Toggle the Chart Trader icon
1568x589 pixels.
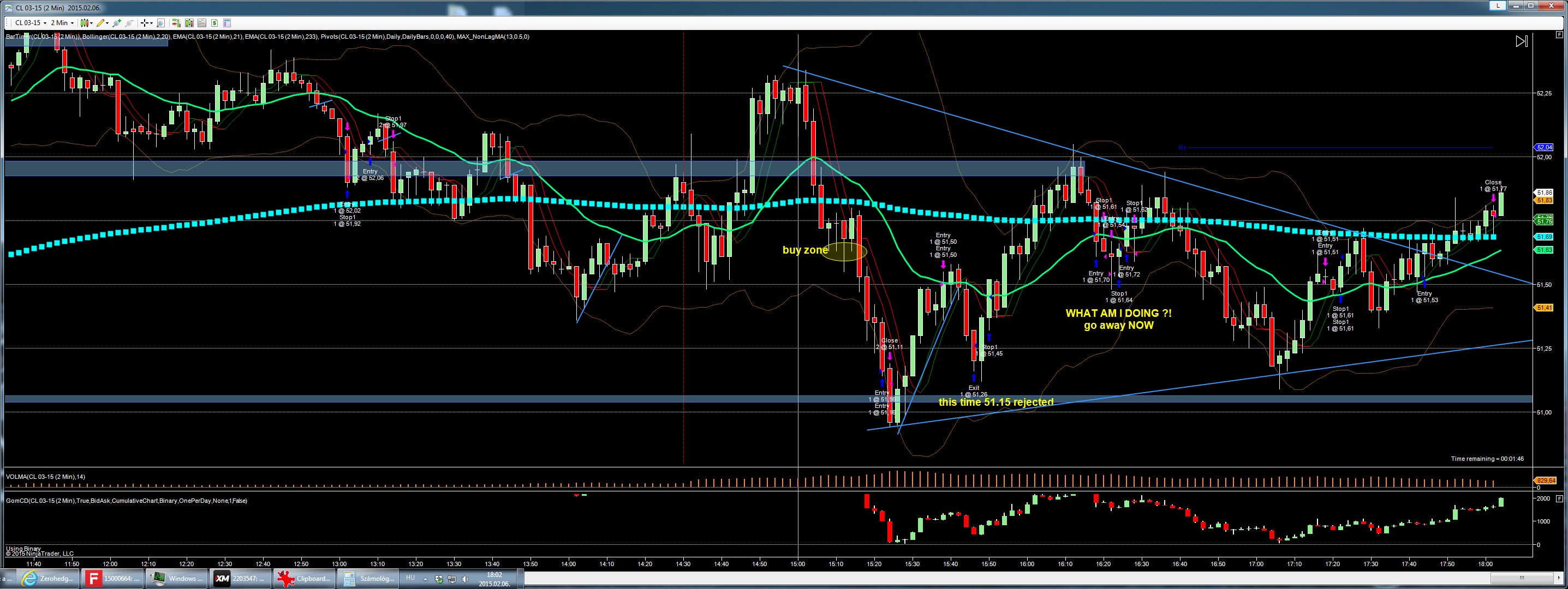point(176,23)
